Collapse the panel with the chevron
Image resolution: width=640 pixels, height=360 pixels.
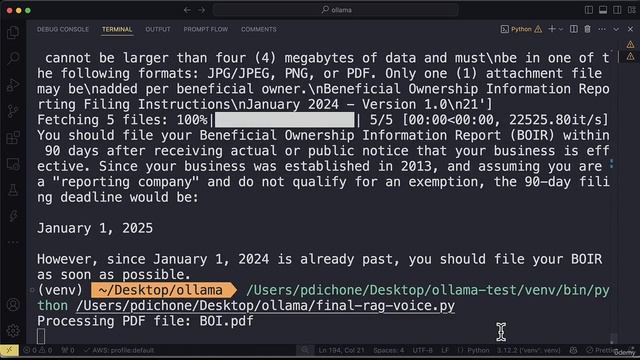[x=616, y=29]
